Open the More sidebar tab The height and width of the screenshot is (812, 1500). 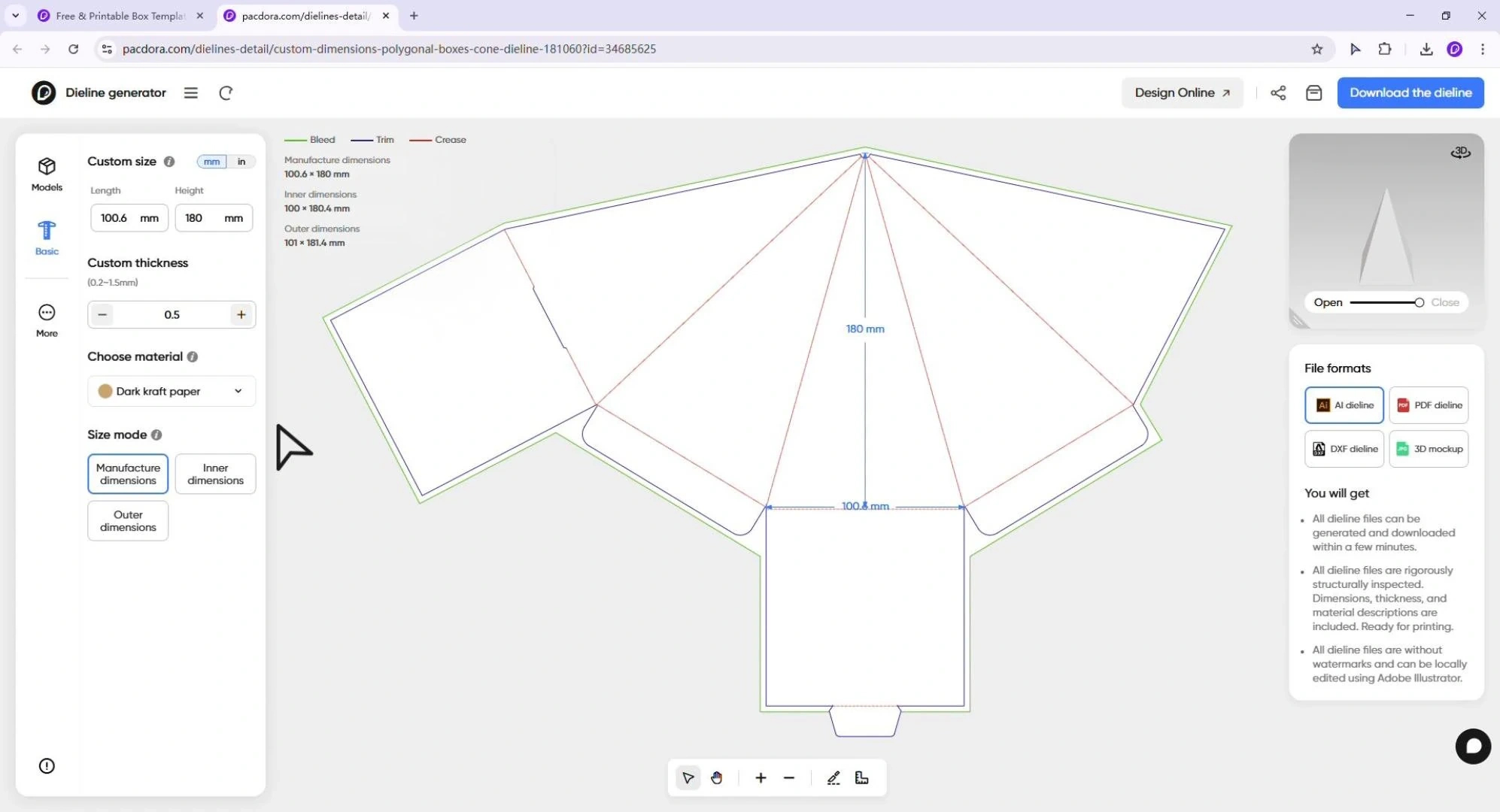(x=47, y=320)
